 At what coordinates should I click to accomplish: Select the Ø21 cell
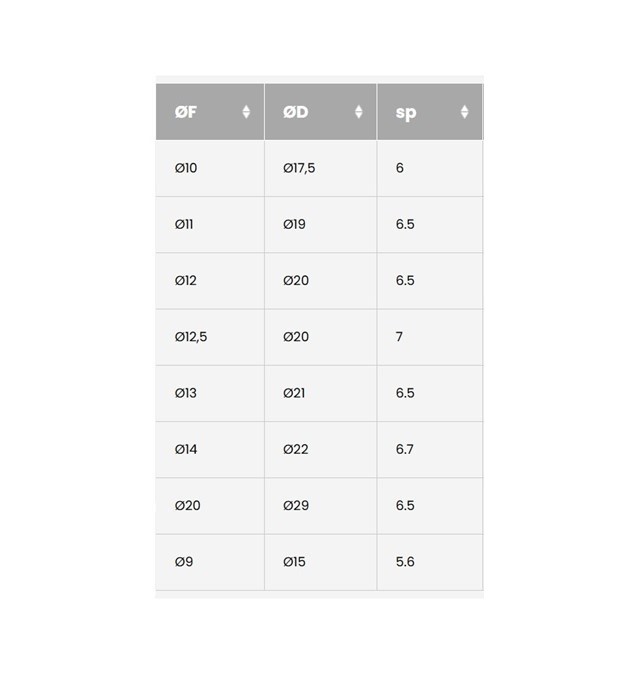(320, 393)
